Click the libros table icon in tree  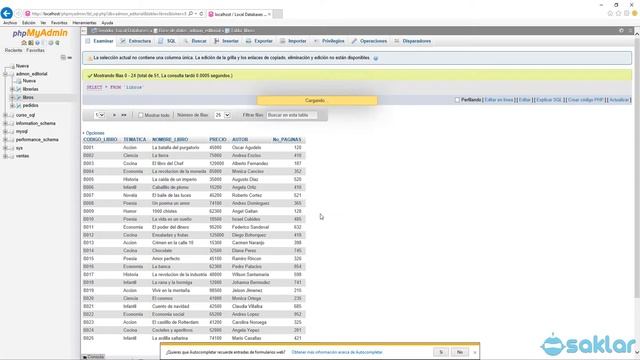18,98
